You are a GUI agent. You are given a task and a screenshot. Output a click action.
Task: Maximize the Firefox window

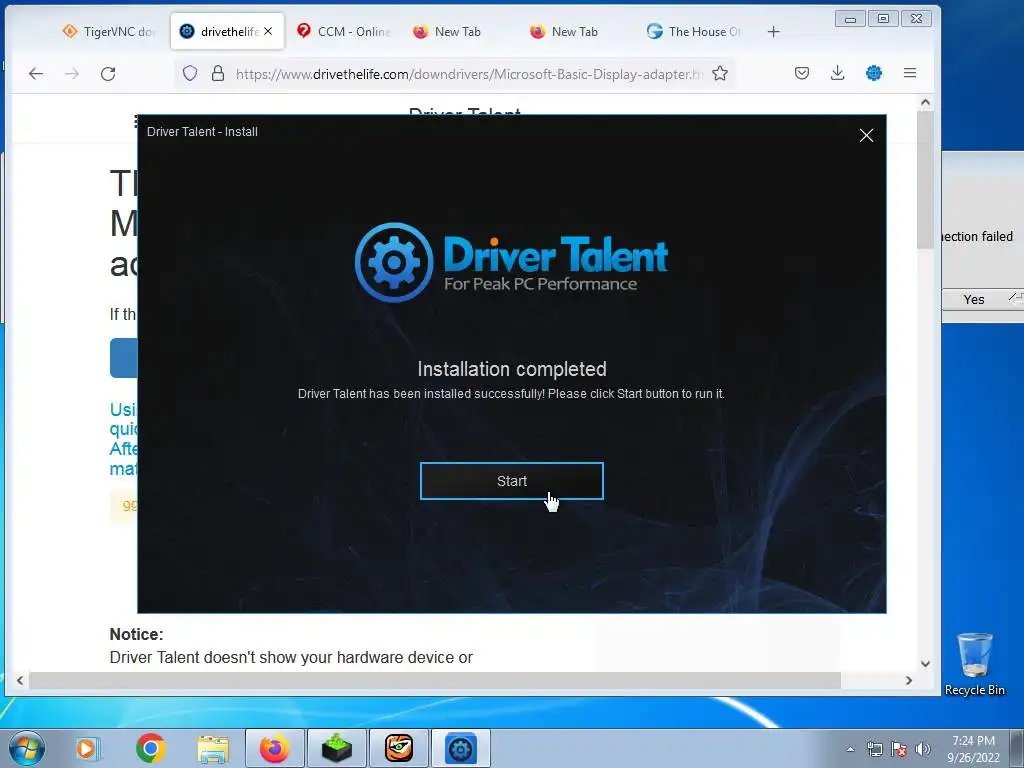[x=883, y=19]
